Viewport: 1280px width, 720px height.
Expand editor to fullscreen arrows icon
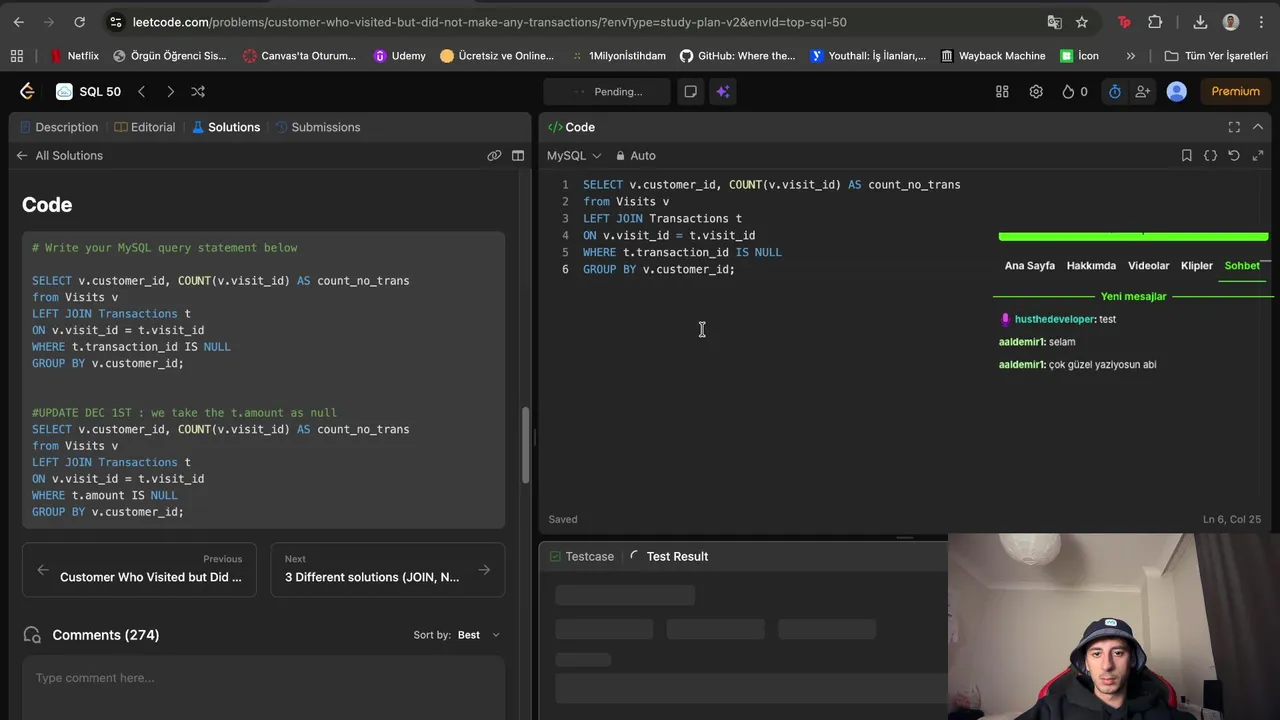pyautogui.click(x=1258, y=155)
